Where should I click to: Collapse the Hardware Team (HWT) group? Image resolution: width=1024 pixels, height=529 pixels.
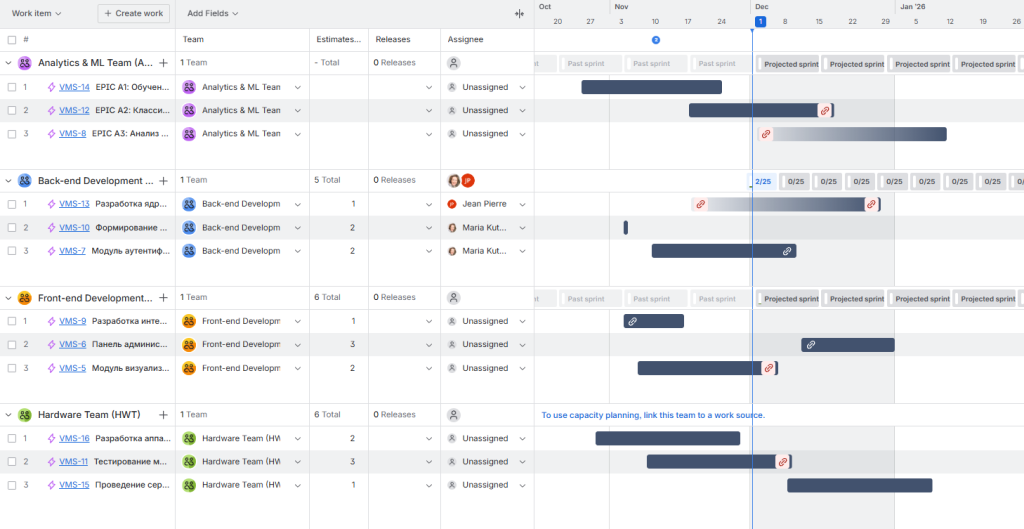click(8, 415)
